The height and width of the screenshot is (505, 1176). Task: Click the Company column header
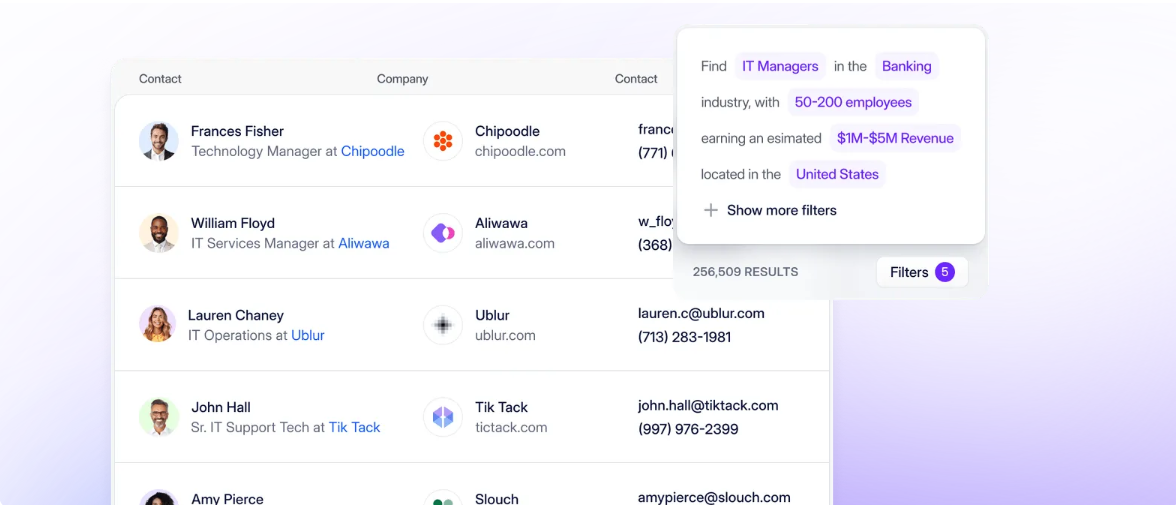[403, 79]
